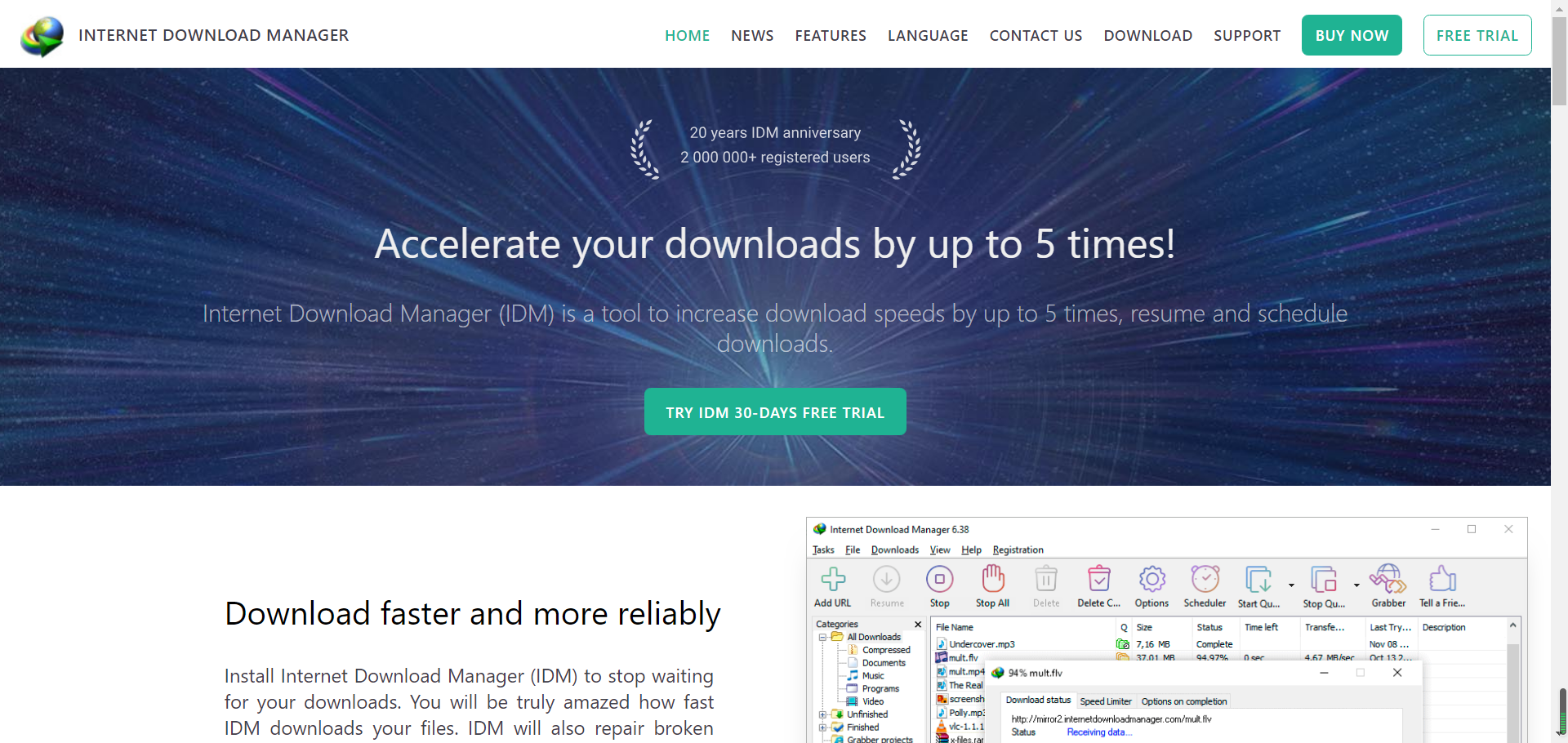Click the Add URL plus icon

(832, 580)
